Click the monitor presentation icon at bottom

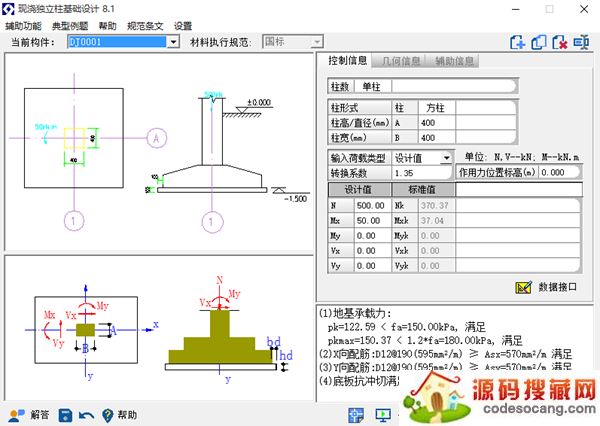383,415
